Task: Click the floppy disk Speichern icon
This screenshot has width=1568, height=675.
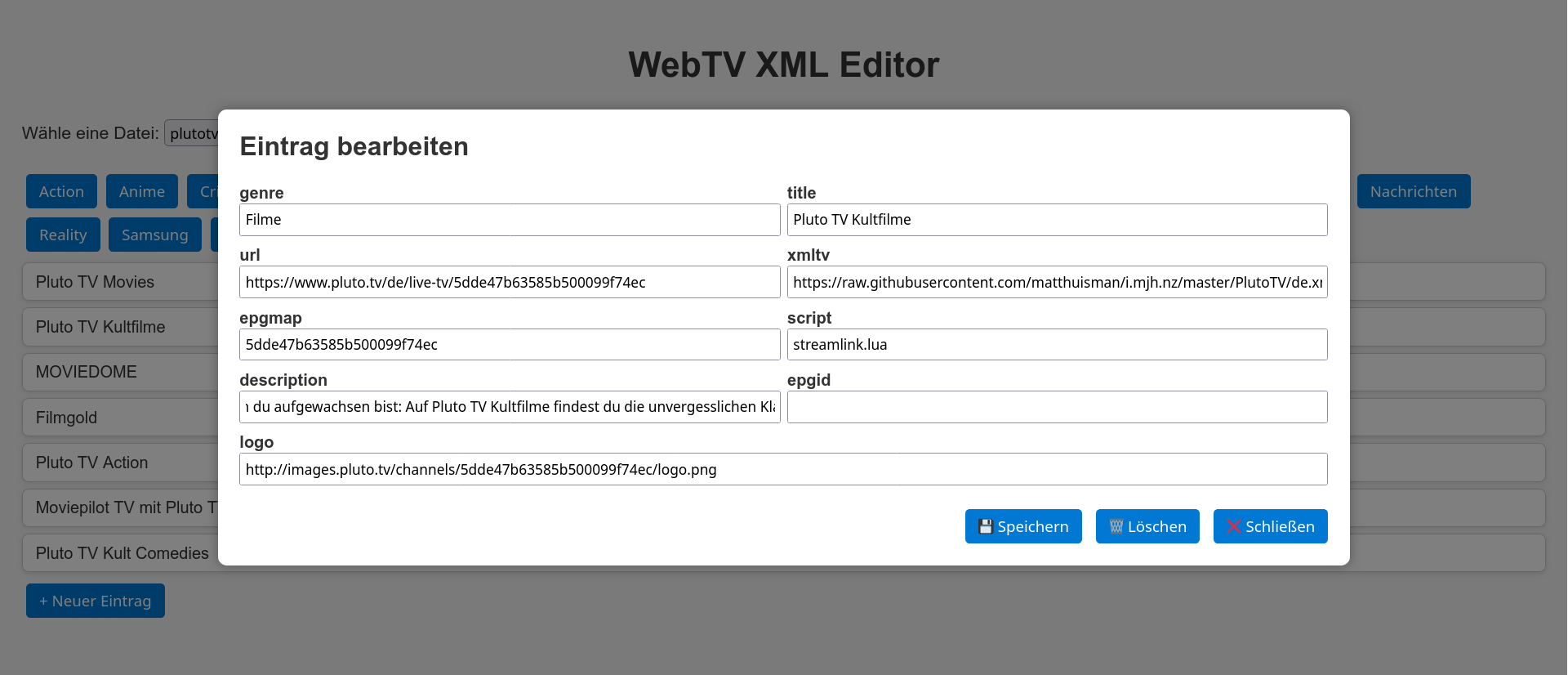Action: (x=986, y=527)
